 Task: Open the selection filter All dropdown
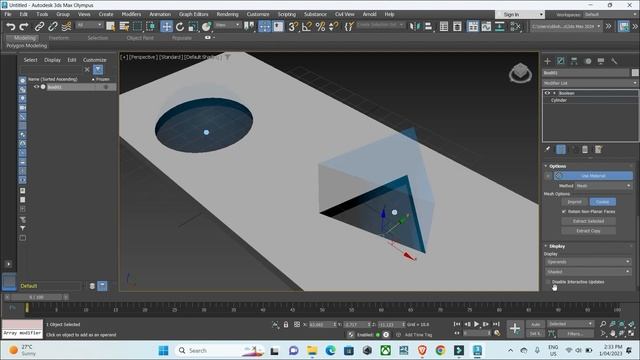[89, 25]
